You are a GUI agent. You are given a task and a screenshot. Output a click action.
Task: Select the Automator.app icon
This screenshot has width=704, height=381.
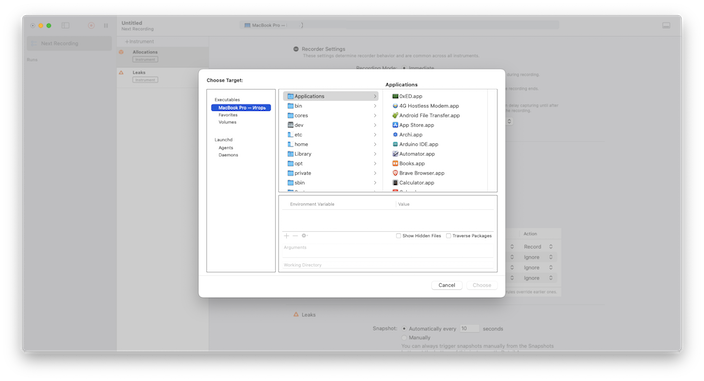coord(395,154)
